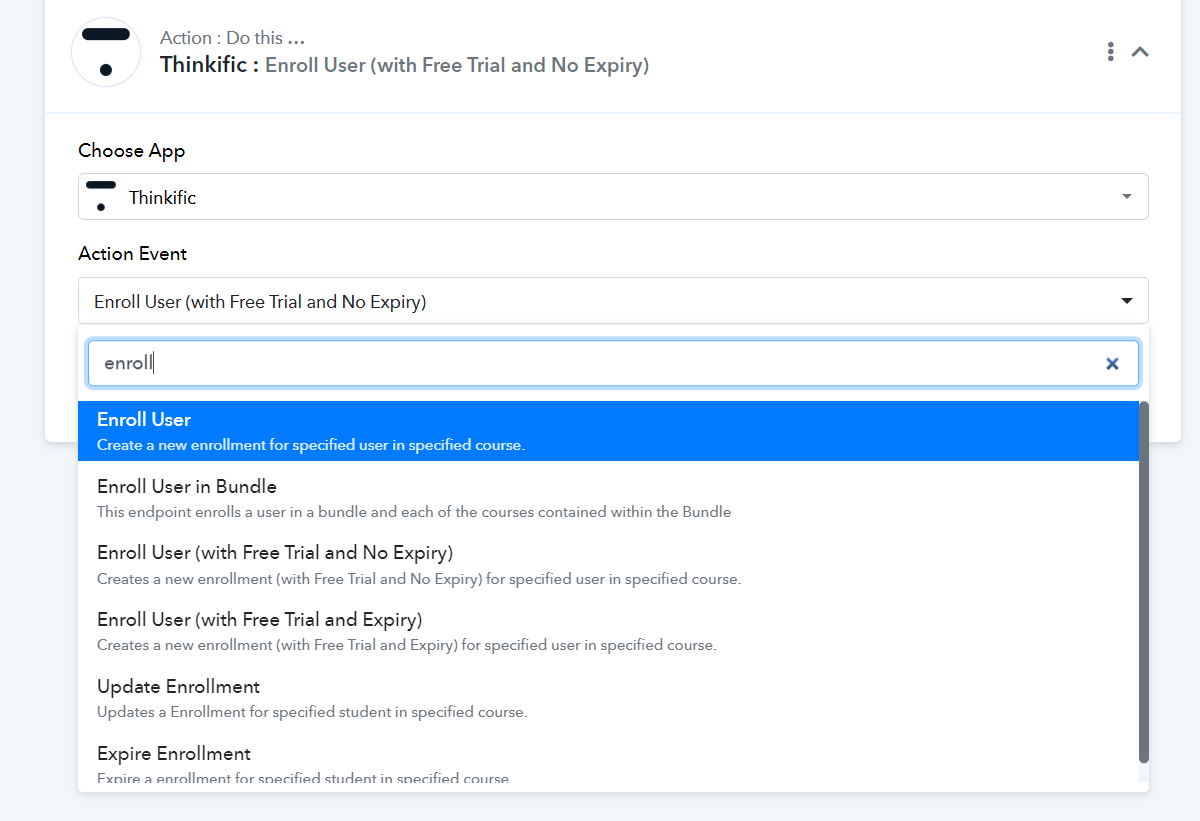Collapse the Thinkific action step with the chevron
Viewport: 1200px width, 821px height.
coord(1140,52)
